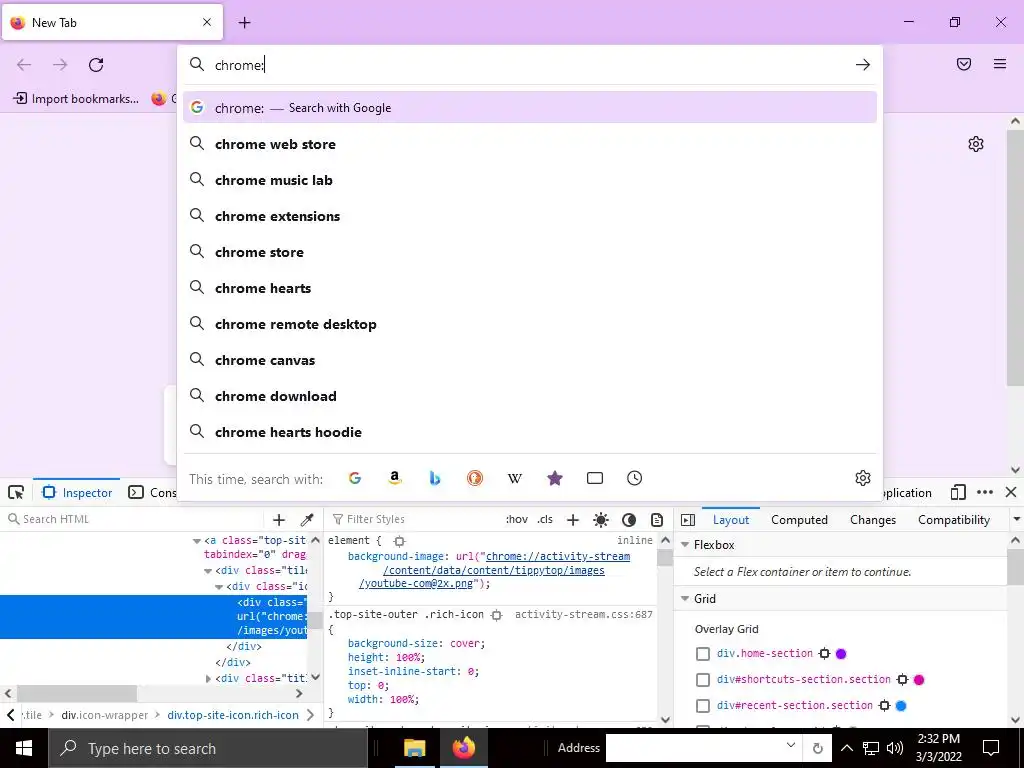This screenshot has width=1024, height=768.
Task: Switch to the Inspector tab
Action: point(77,492)
